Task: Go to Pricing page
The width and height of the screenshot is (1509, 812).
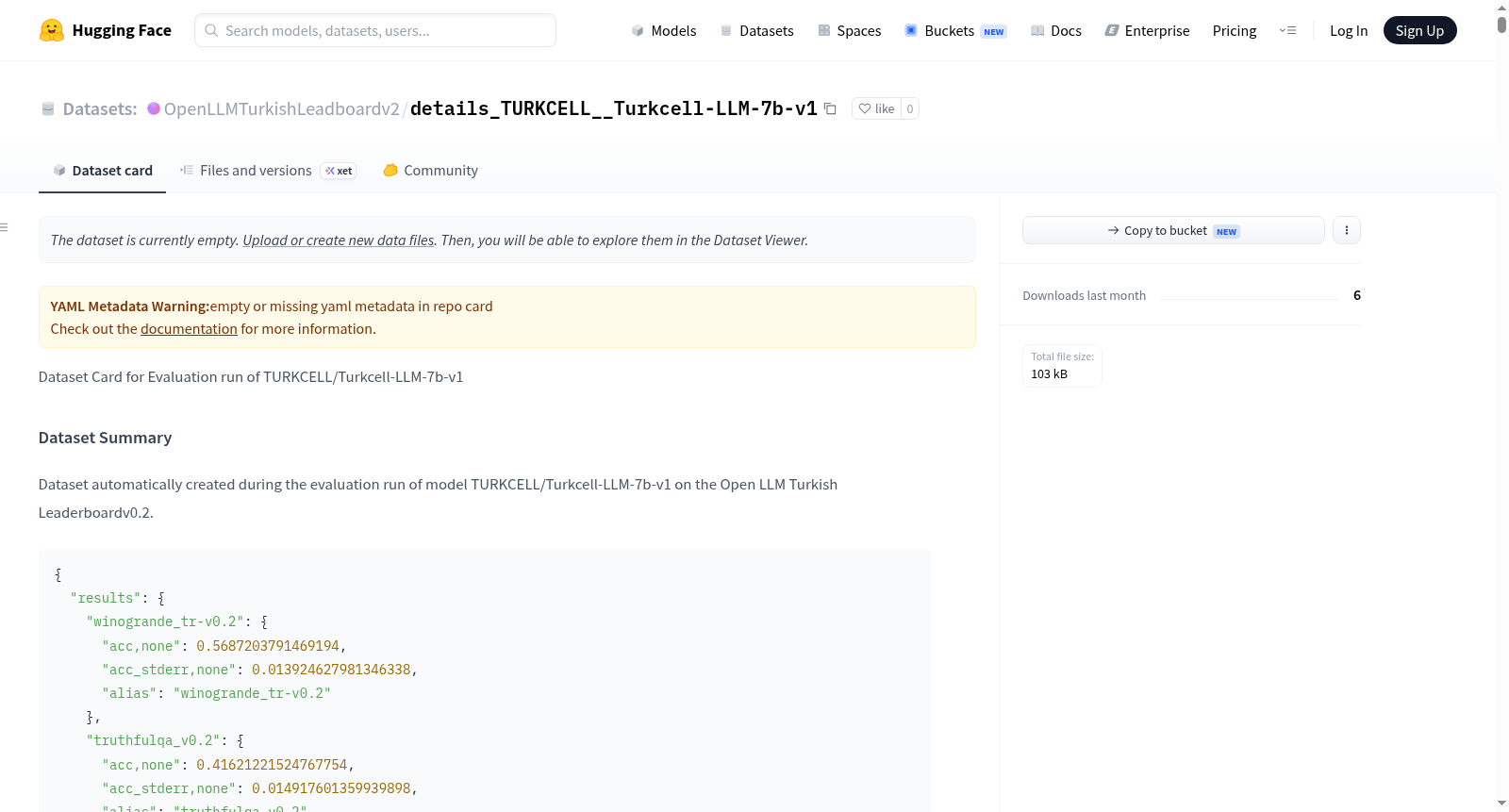Action: pyautogui.click(x=1235, y=30)
